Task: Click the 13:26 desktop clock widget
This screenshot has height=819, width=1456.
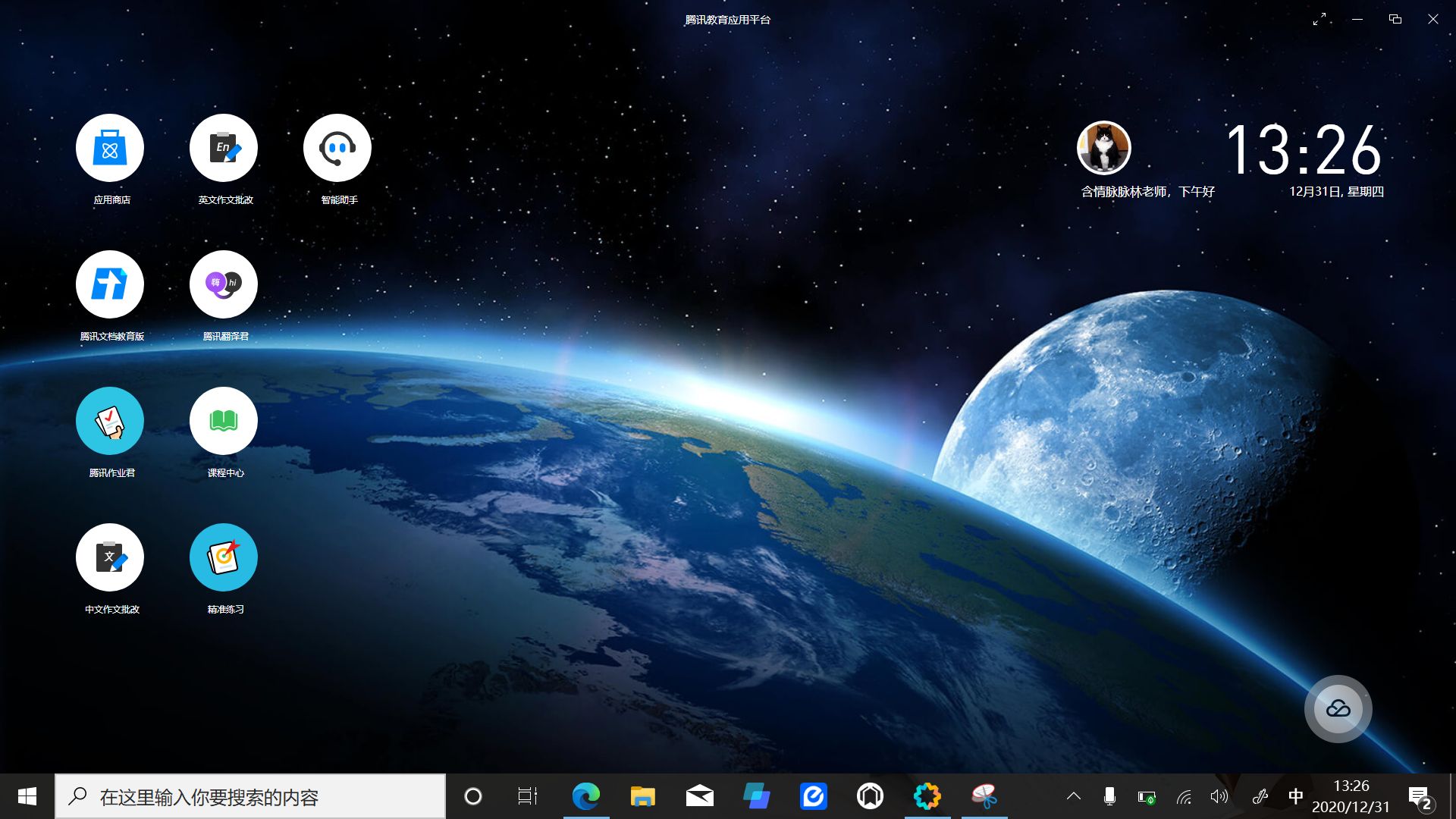Action: [x=1304, y=149]
